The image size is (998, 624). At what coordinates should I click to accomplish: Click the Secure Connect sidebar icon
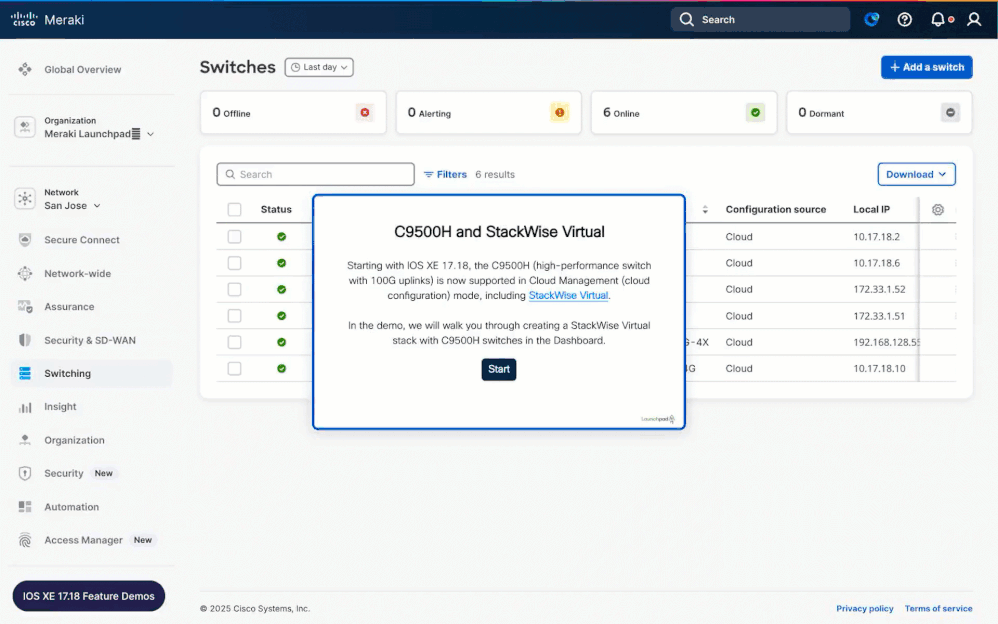[x=25, y=240]
